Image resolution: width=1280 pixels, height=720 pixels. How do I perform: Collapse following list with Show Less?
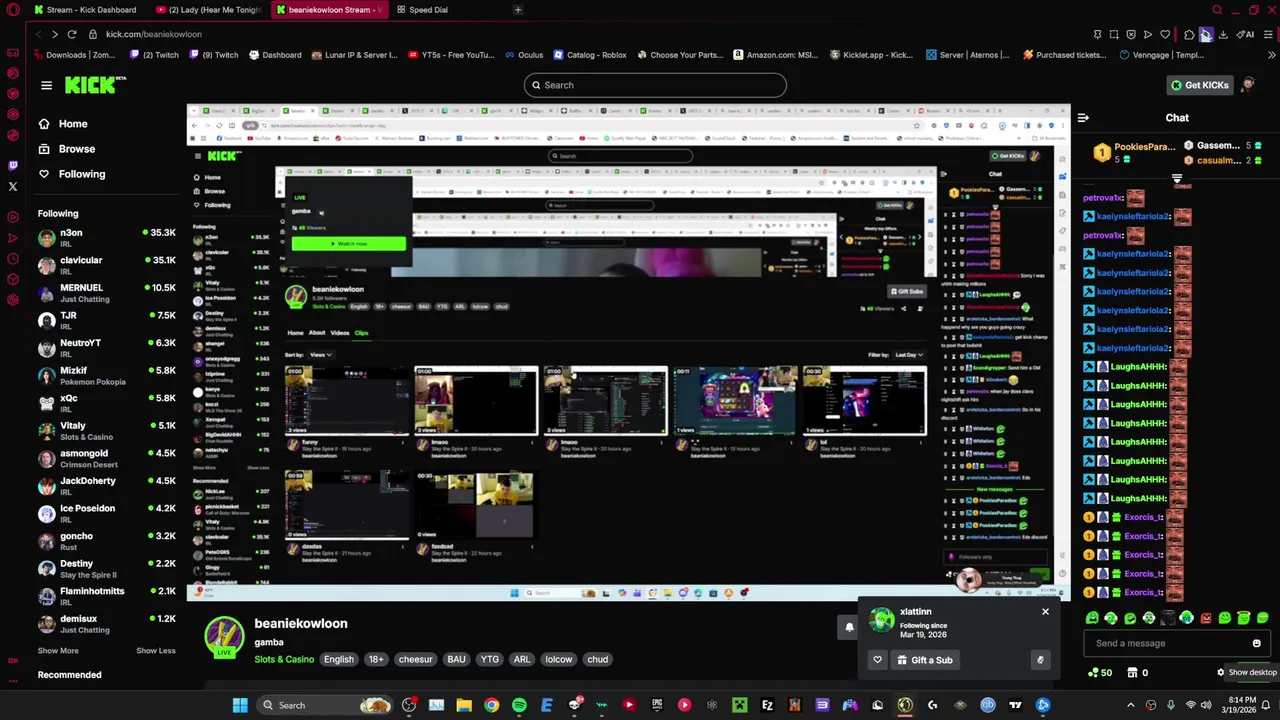coord(156,650)
